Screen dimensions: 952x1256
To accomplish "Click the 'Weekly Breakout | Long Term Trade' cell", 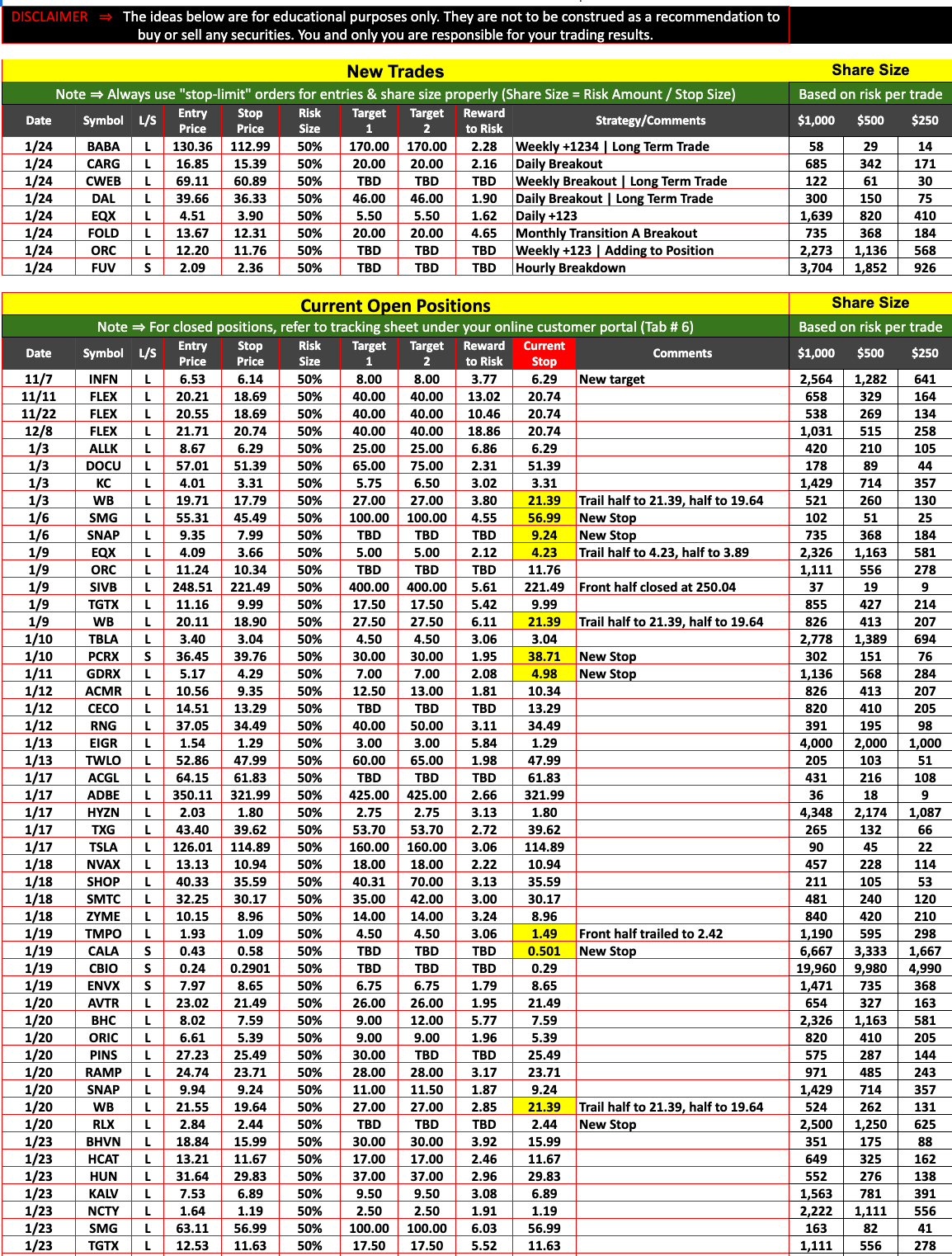I will point(620,181).
